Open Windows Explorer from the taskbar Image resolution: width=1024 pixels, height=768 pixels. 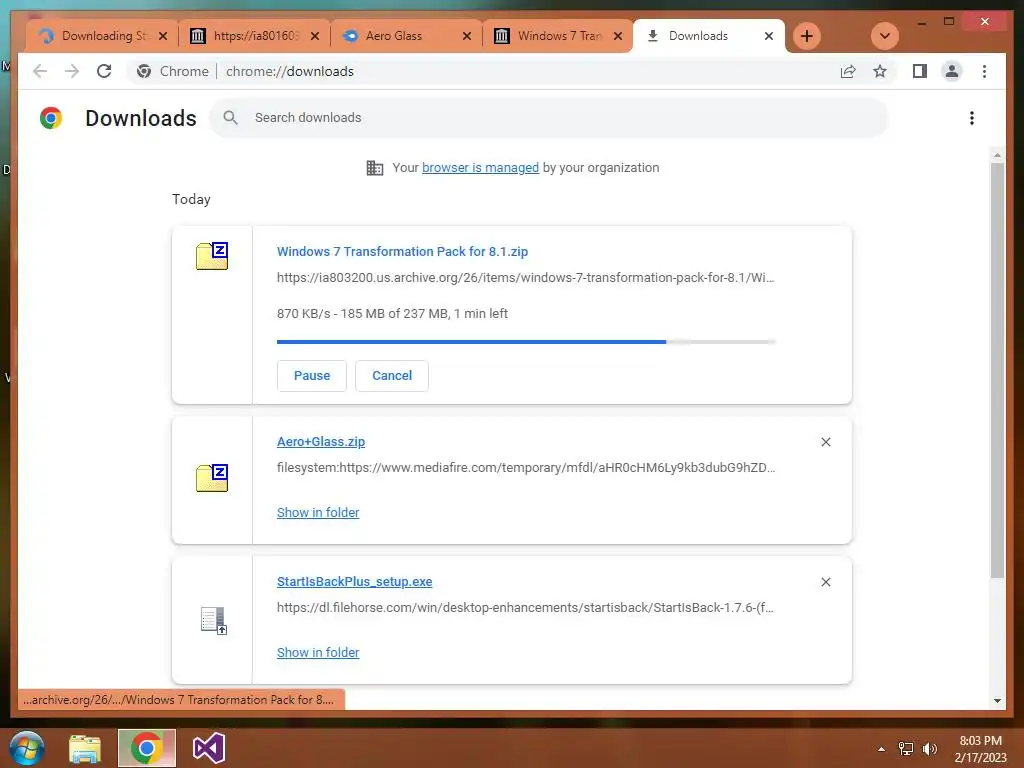(85, 748)
